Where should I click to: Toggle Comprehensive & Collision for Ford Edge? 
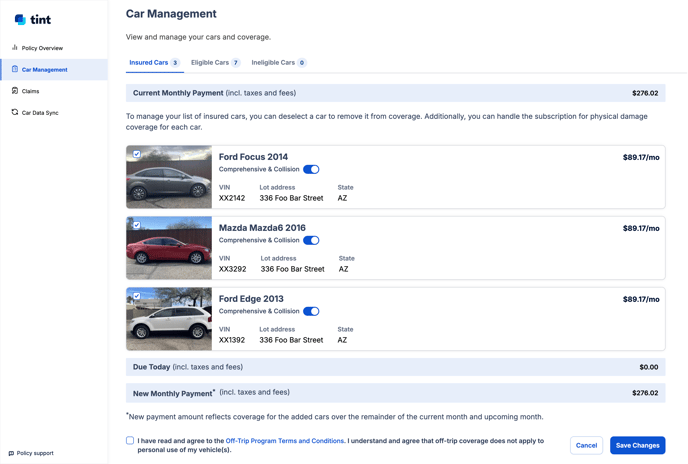pos(311,312)
